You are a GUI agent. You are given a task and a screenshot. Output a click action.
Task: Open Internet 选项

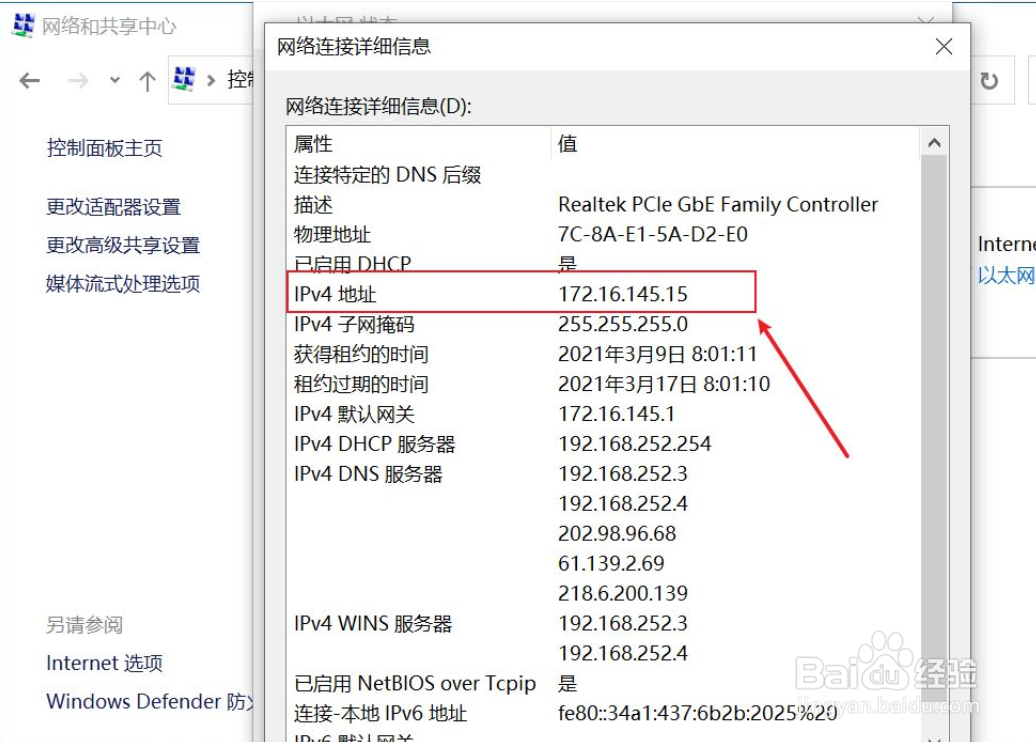[x=104, y=663]
